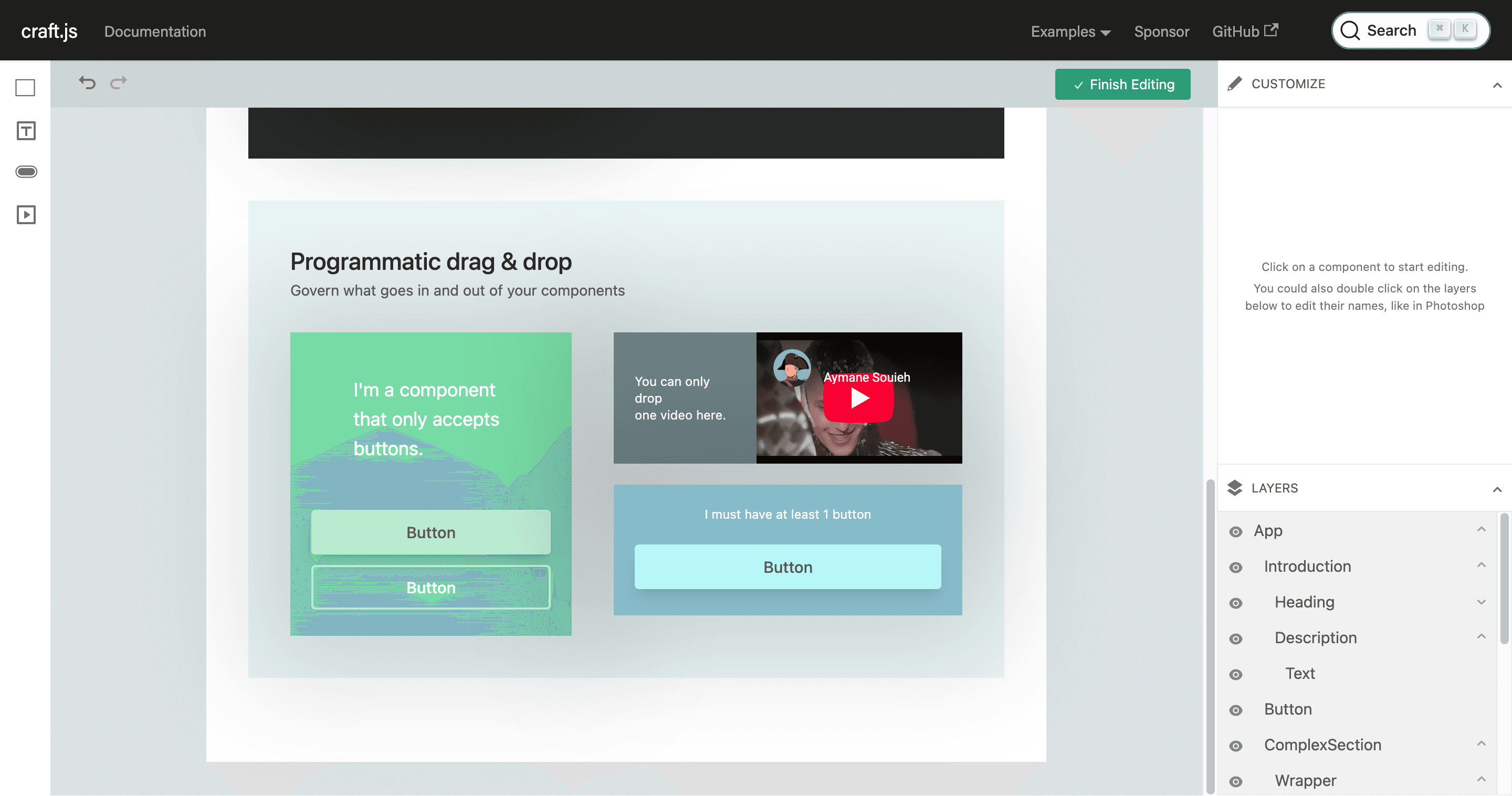This screenshot has height=796, width=1512.
Task: Select the 'Programmatic drag & drop' heading
Action: 431,262
